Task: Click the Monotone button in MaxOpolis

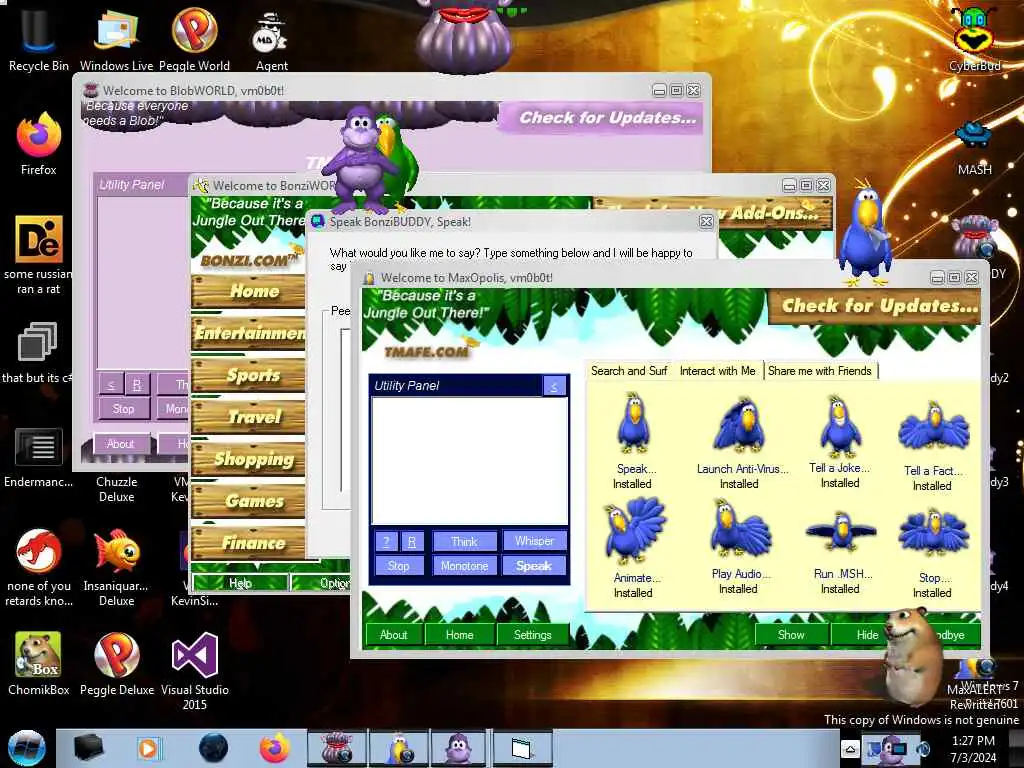Action: pyautogui.click(x=464, y=566)
